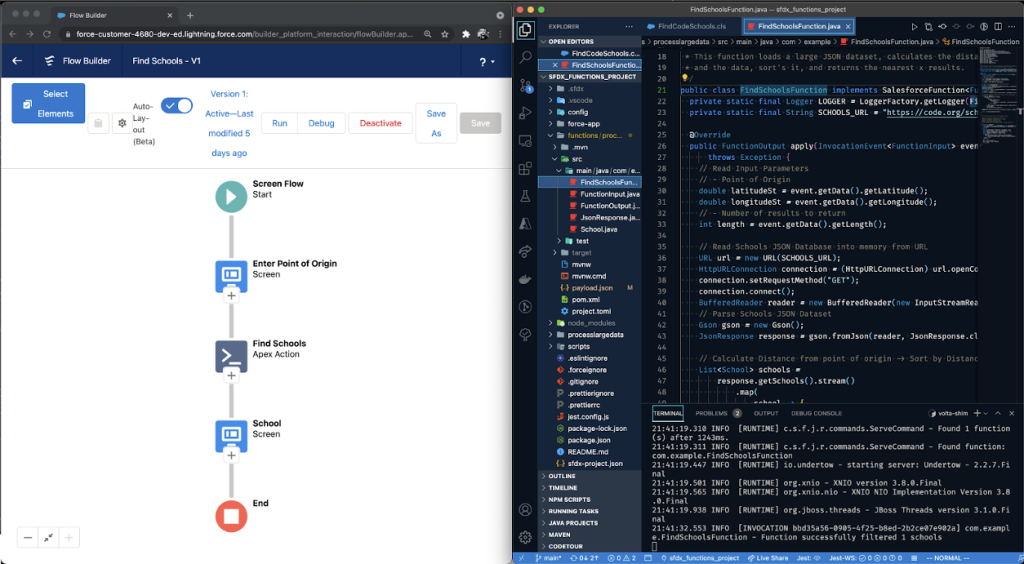Switch to the FindCodeSchools.cls editor tab
Viewport: 1024px width, 564px height.
[691, 26]
